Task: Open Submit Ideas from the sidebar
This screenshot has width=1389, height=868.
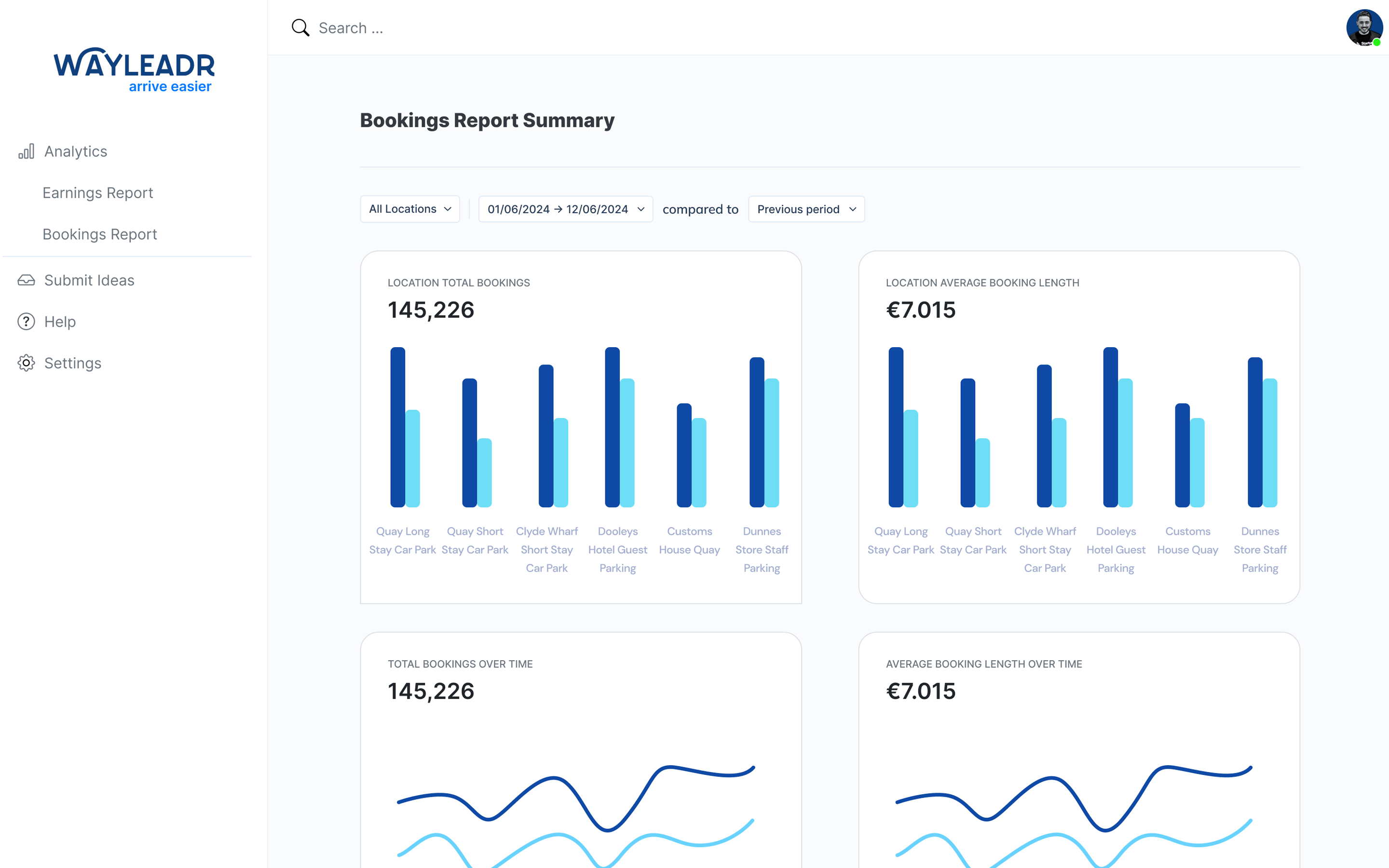Action: [89, 280]
